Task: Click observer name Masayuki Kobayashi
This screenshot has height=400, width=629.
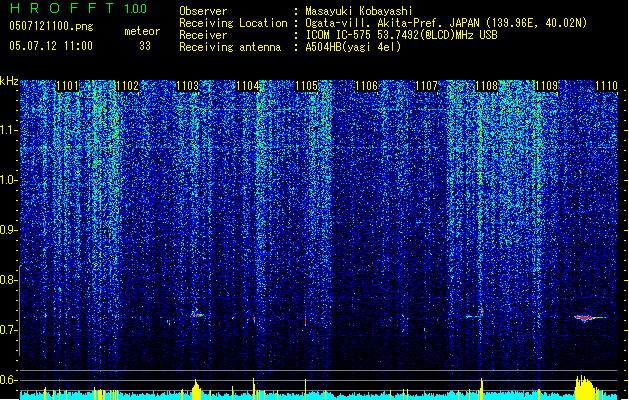Action: pyautogui.click(x=359, y=11)
